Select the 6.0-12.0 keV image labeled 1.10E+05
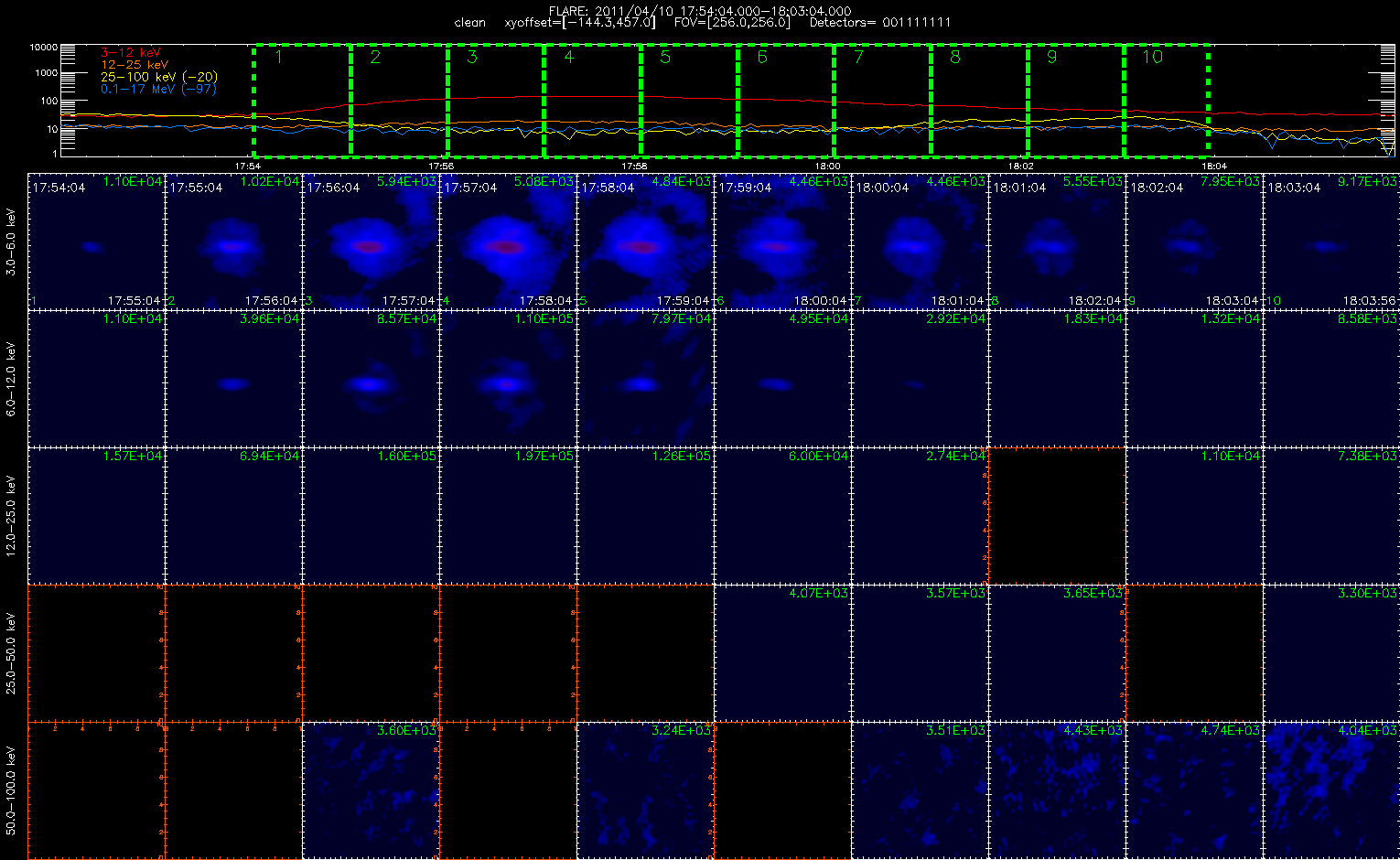 508,379
